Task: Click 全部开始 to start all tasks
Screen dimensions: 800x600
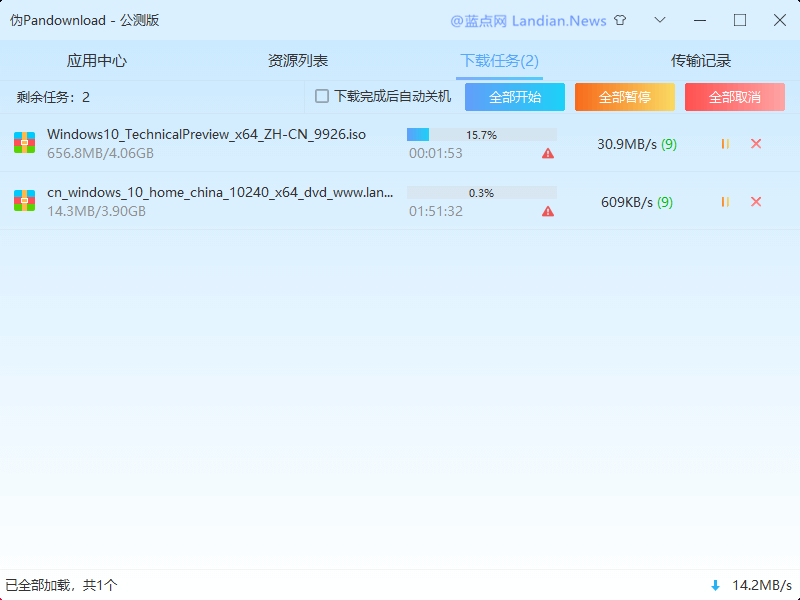Action: pos(515,97)
